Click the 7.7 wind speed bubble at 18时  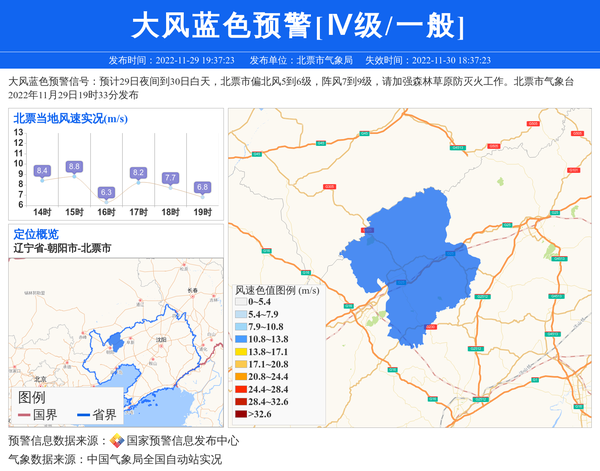[170, 178]
